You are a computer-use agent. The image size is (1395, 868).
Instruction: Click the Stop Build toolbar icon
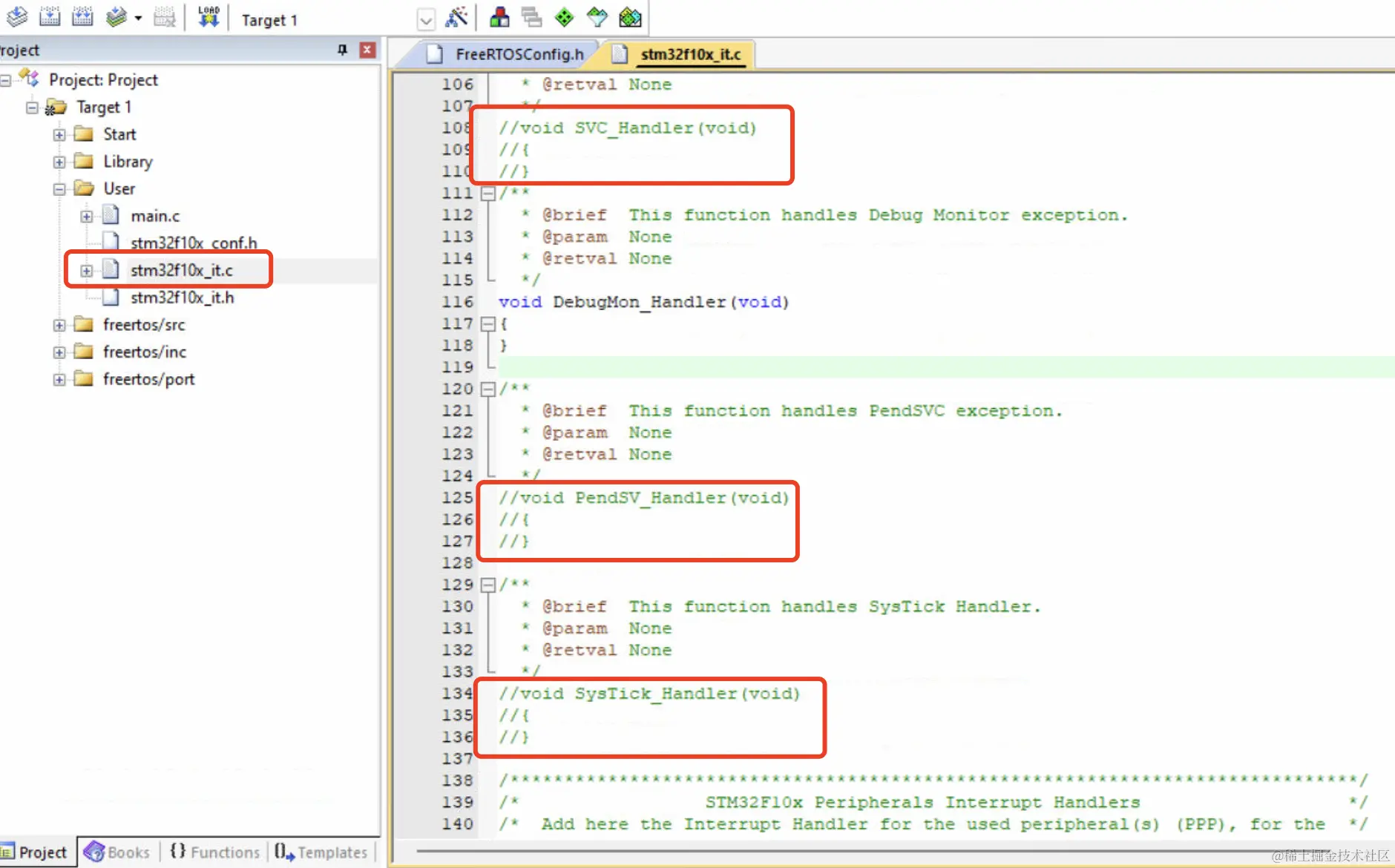coord(164,17)
